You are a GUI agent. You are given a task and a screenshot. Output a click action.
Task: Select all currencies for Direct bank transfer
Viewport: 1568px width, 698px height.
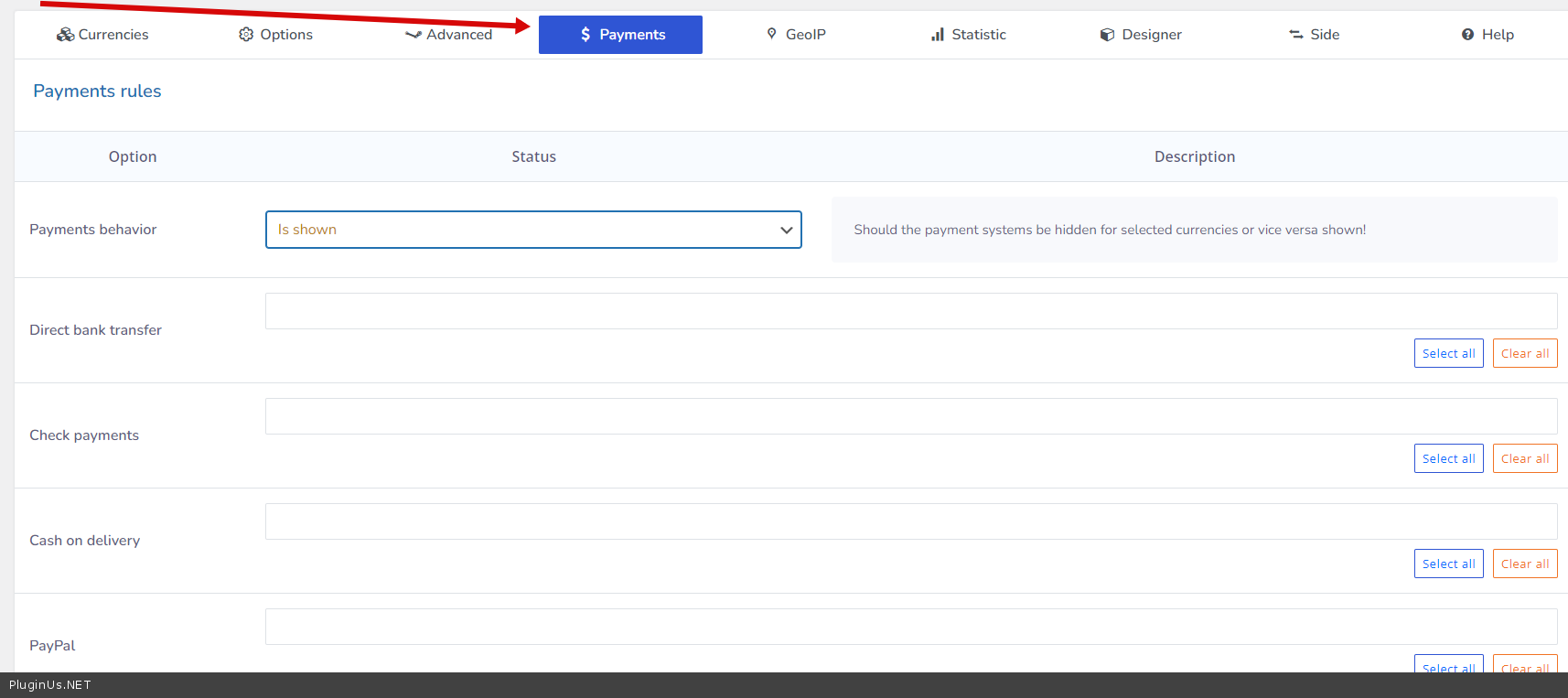pos(1448,354)
